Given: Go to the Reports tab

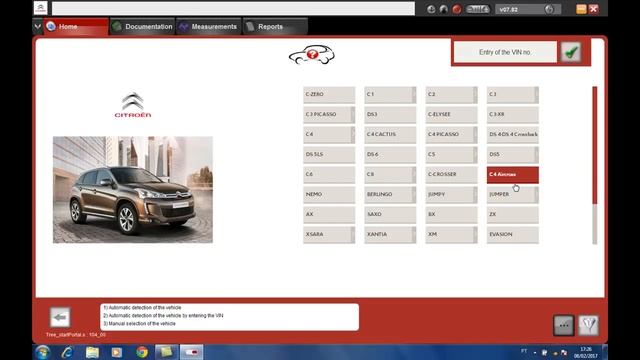Looking at the screenshot, I should pyautogui.click(x=275, y=27).
